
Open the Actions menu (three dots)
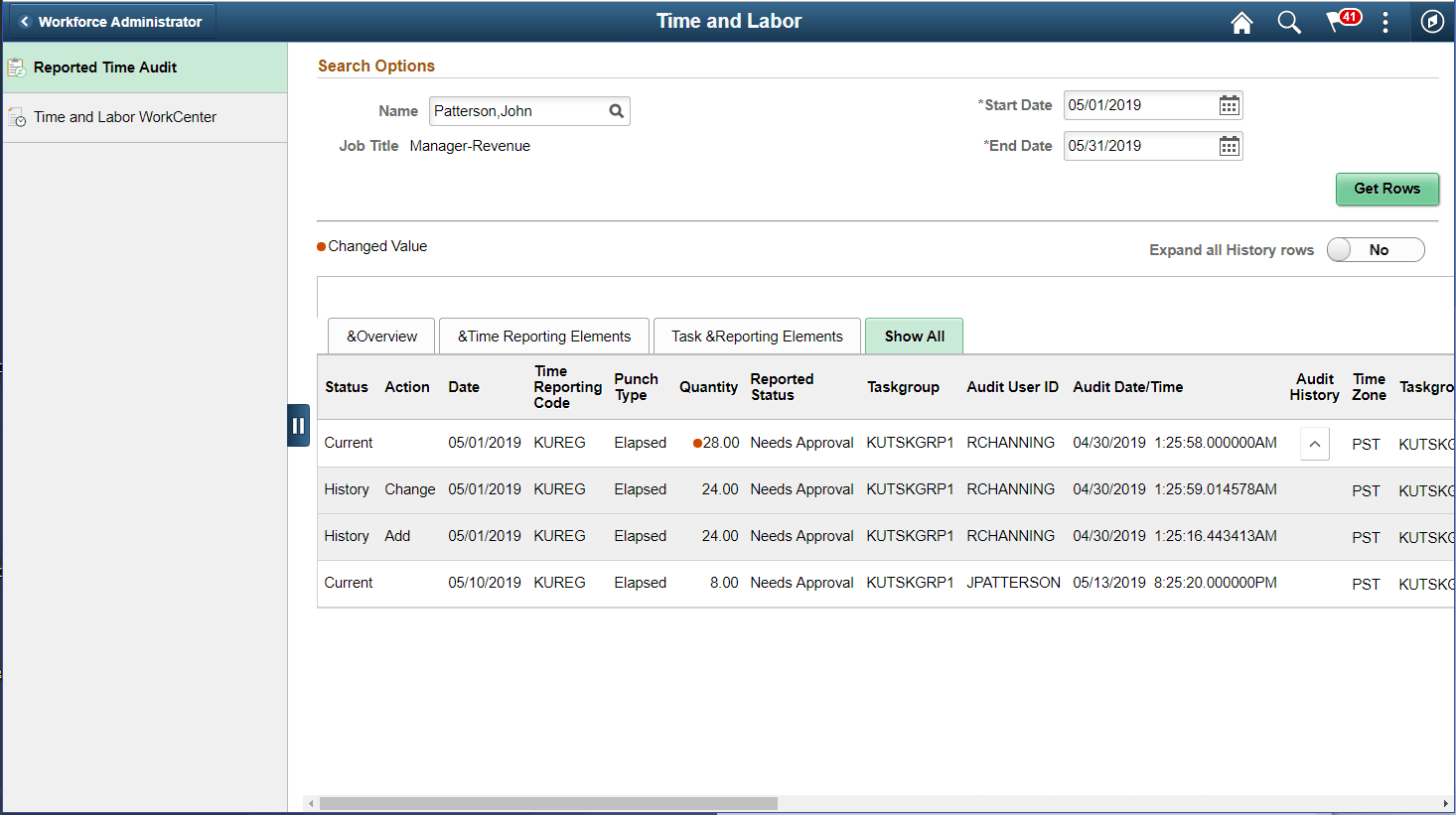[1384, 22]
